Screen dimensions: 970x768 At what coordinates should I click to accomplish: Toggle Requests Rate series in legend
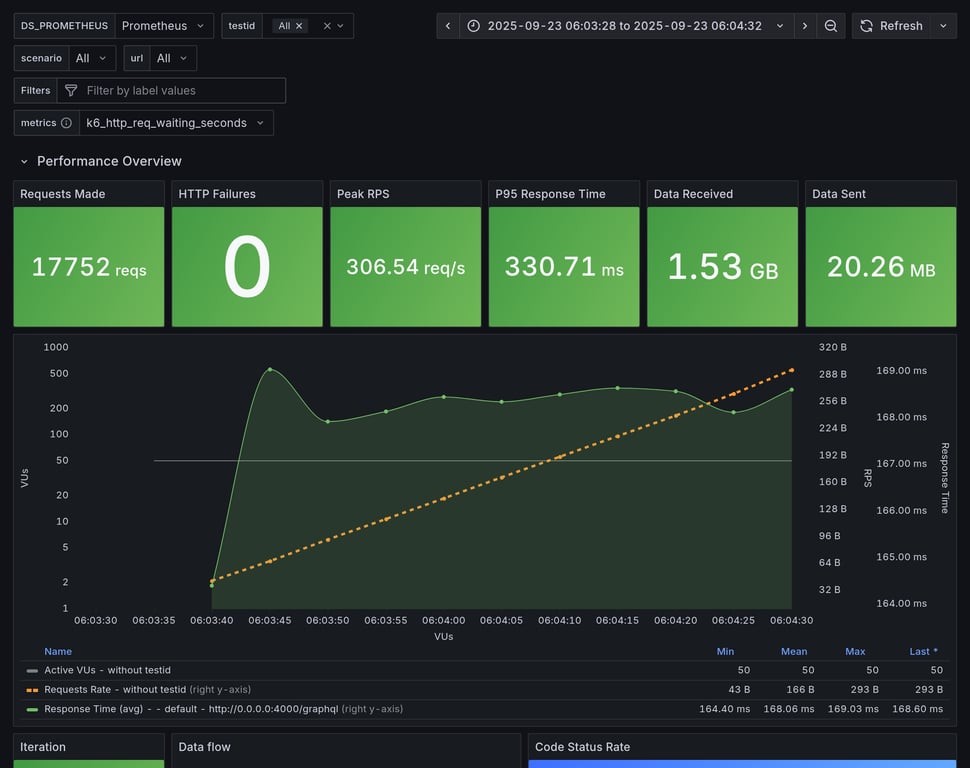[114, 689]
